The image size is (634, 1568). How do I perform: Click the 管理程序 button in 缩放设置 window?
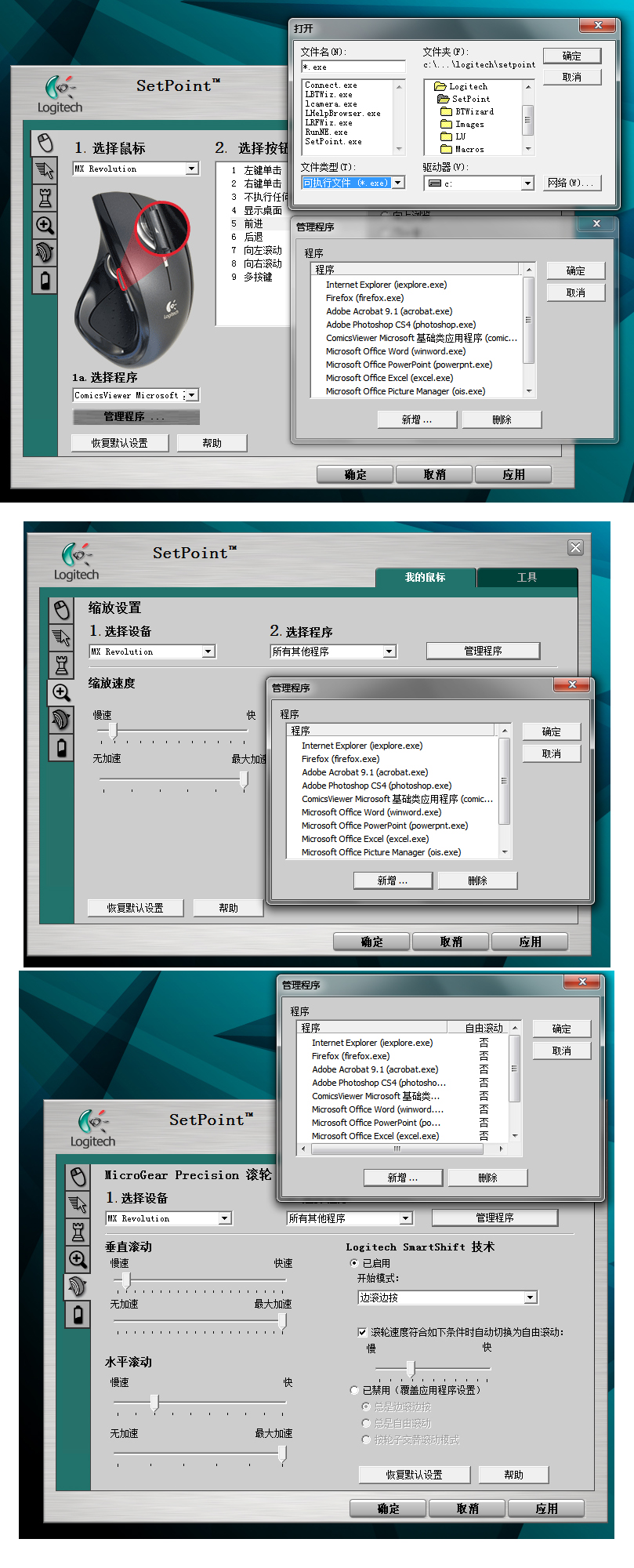tap(484, 651)
